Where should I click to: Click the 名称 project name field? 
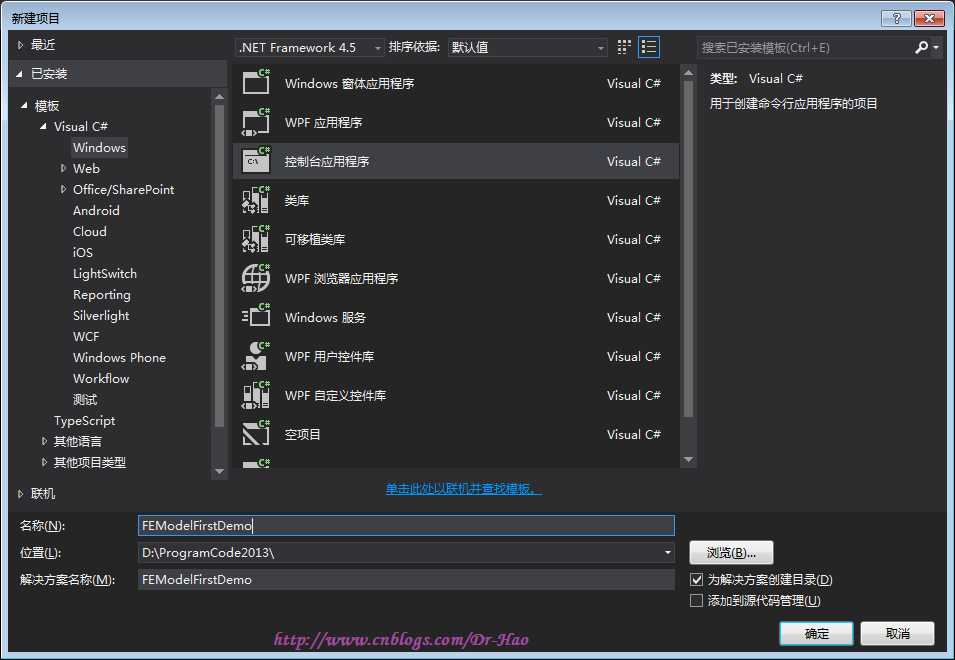pyautogui.click(x=406, y=525)
